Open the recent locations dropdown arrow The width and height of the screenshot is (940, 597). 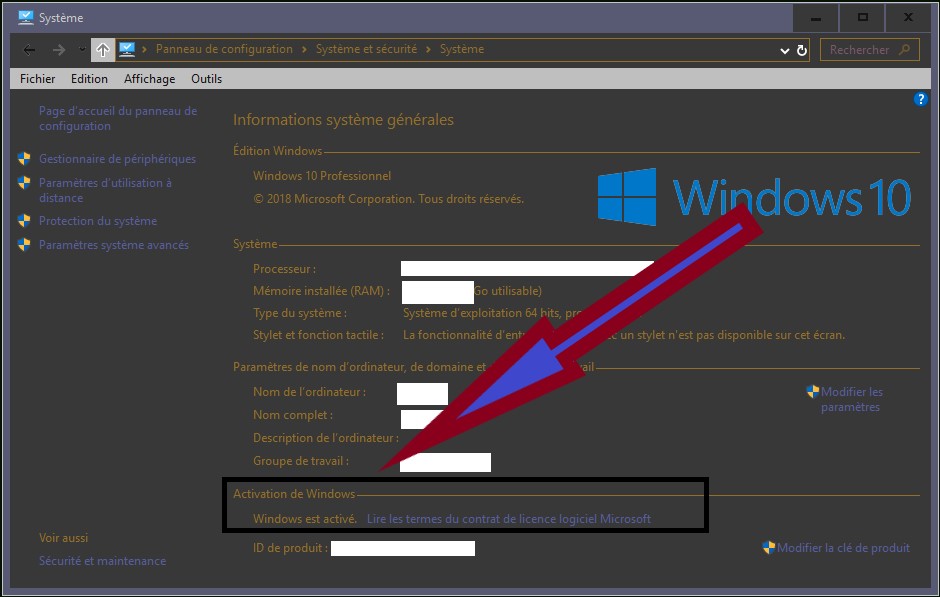(82, 50)
